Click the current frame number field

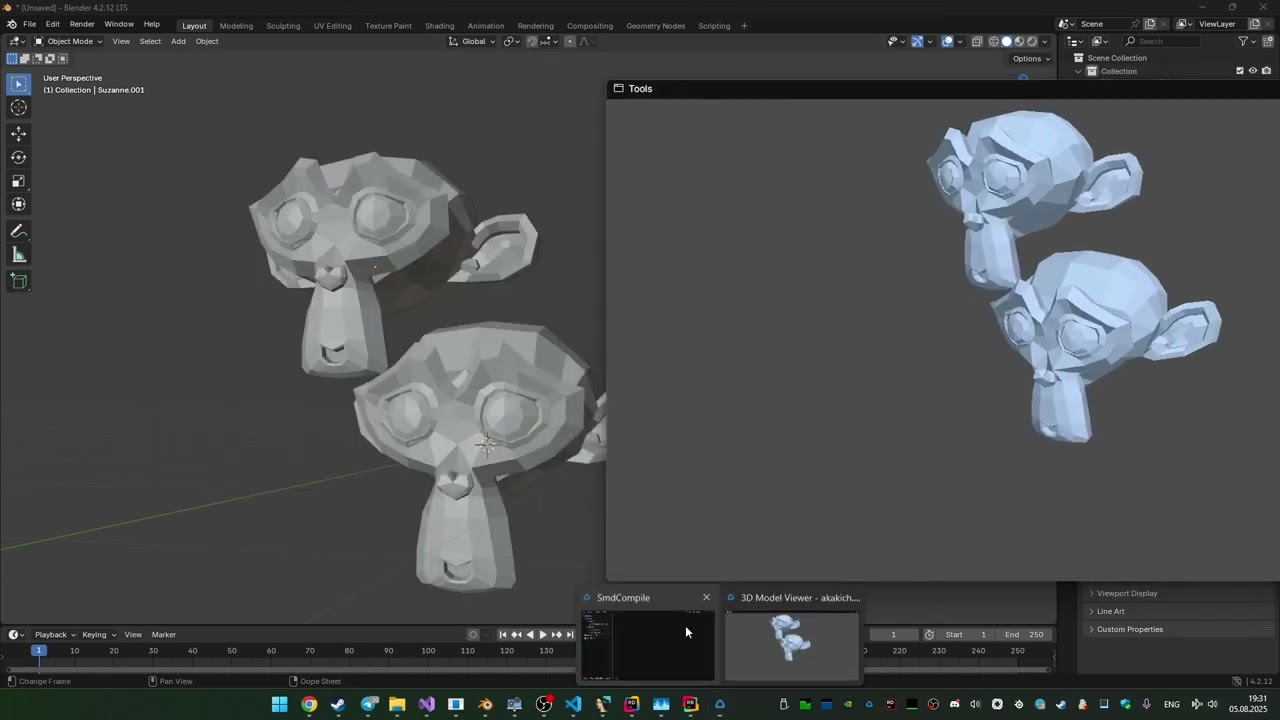[x=893, y=634]
